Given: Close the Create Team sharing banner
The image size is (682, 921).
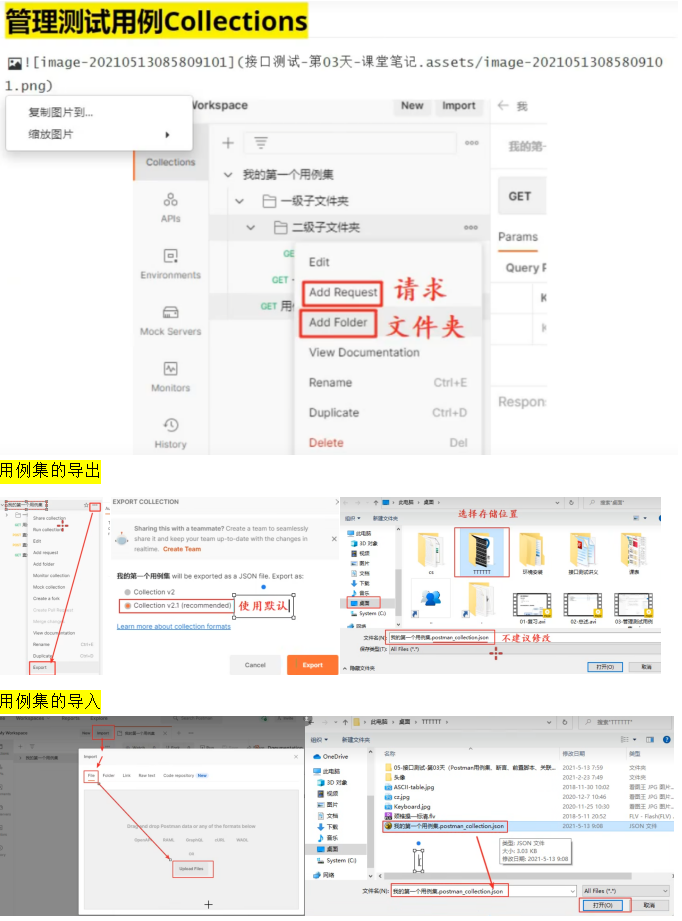Looking at the screenshot, I should (x=334, y=539).
